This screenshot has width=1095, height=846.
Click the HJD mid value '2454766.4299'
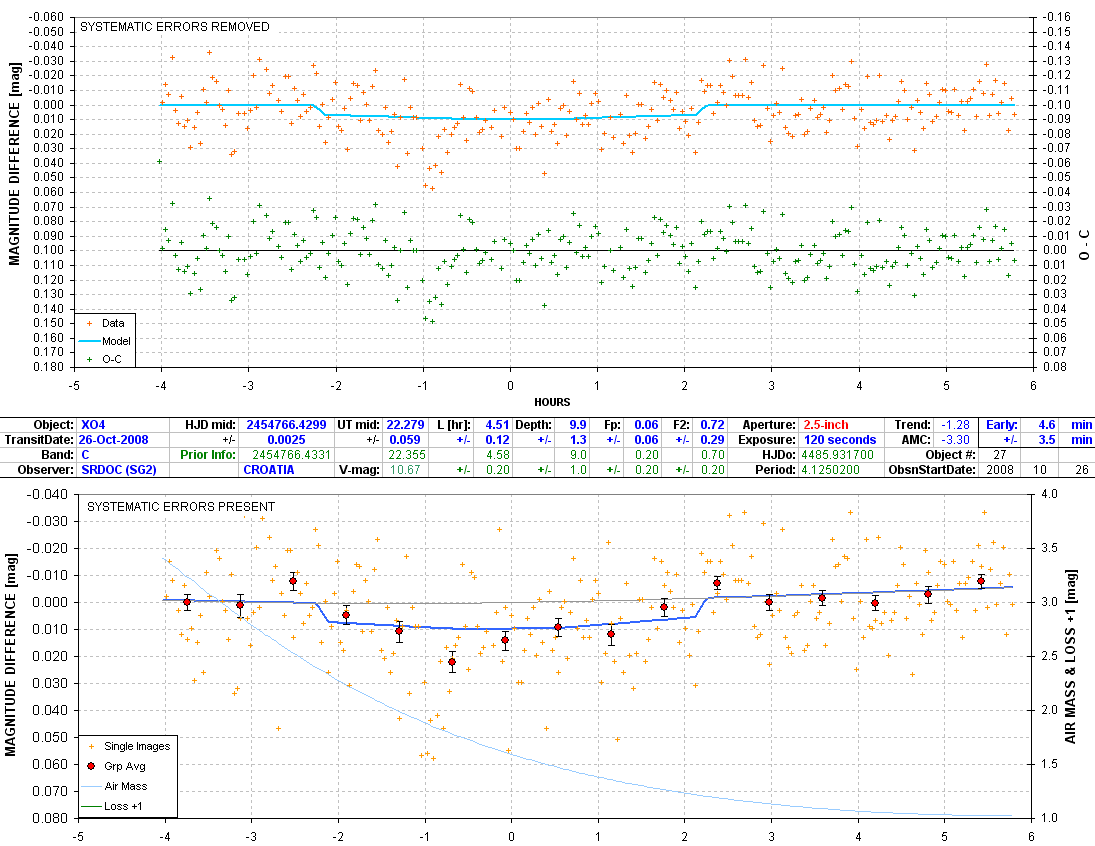286,425
